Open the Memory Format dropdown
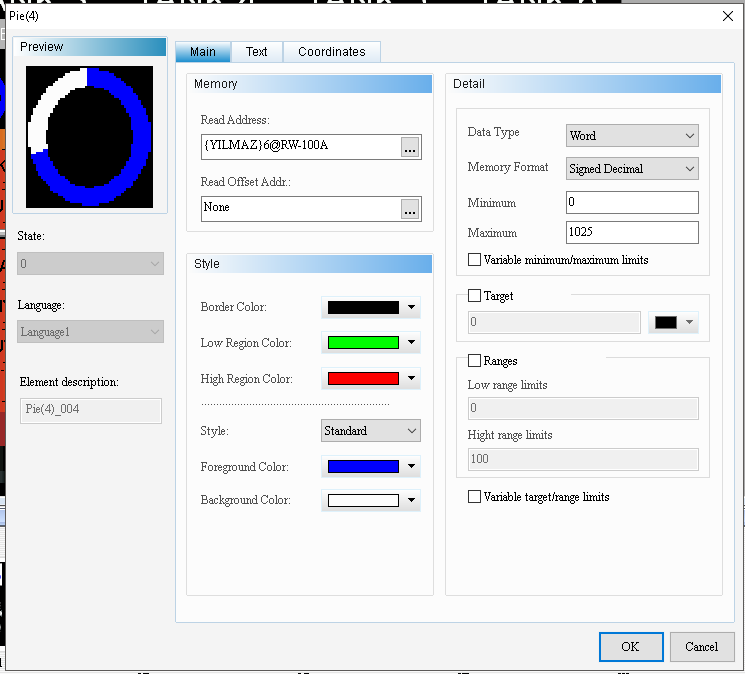Screen dimensions: 745x674 pyautogui.click(x=632, y=169)
